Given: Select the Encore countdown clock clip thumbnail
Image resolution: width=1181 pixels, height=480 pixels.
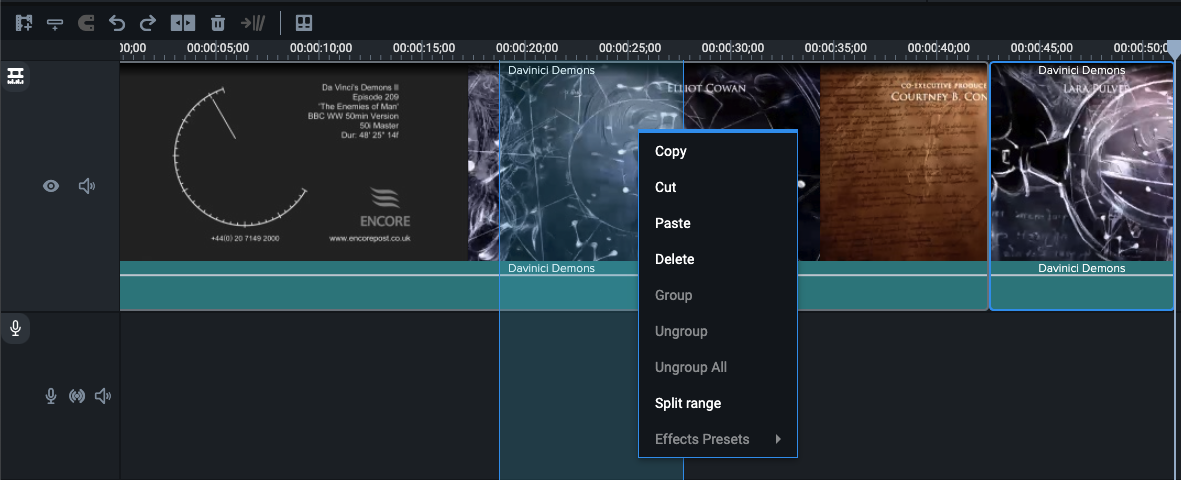Looking at the screenshot, I should 294,162.
